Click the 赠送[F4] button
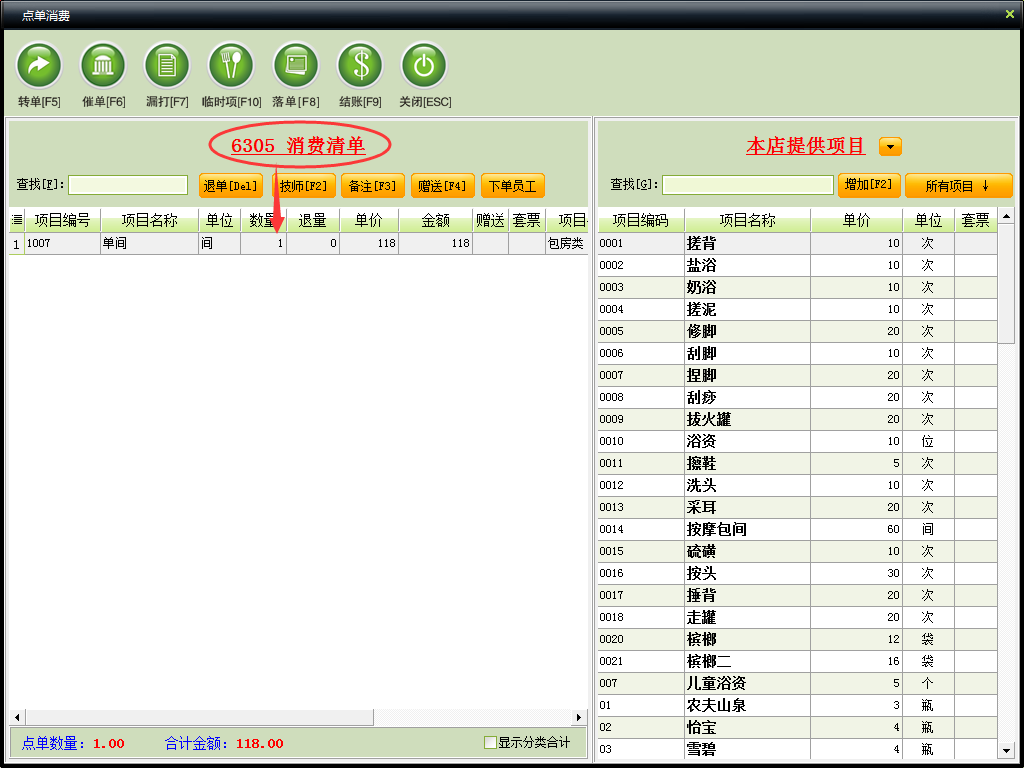 coord(443,185)
